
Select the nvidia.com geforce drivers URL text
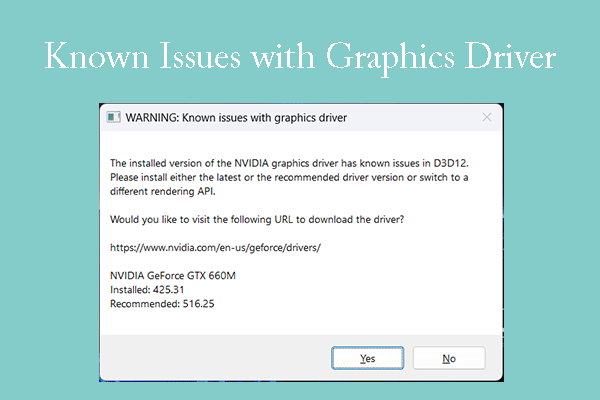click(x=215, y=248)
